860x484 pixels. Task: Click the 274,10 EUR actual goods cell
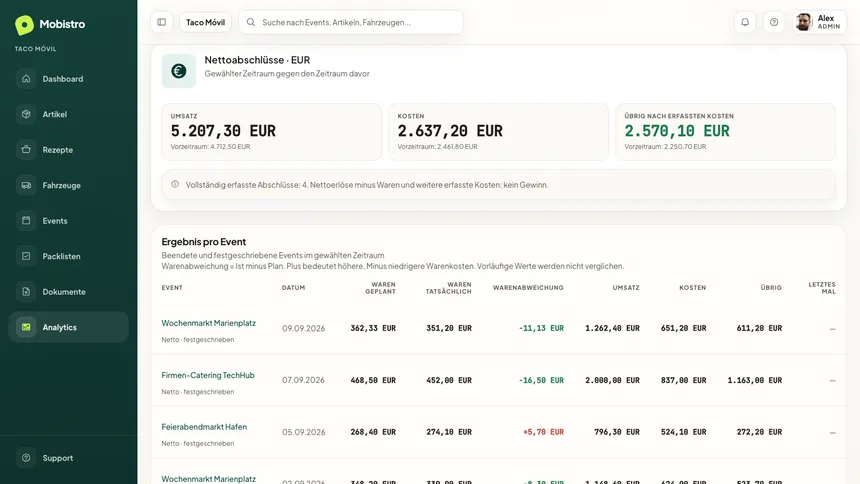pyautogui.click(x=449, y=432)
